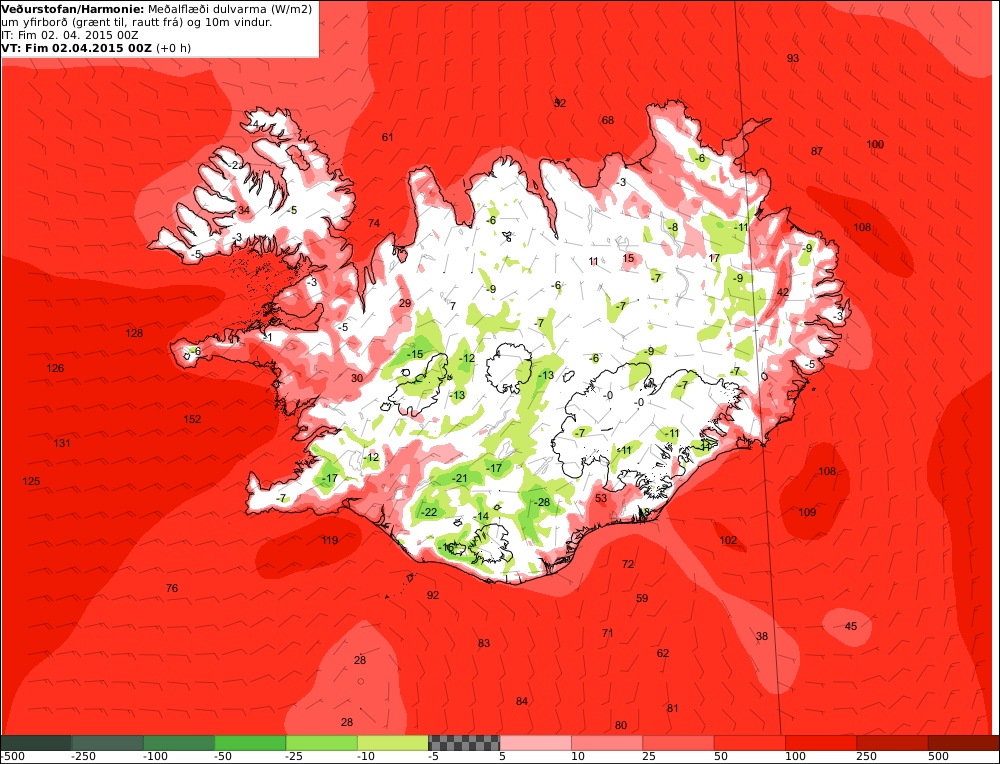Click the value 109 in the southeast sea
Viewport: 1000px width, 764px height.
[x=807, y=512]
